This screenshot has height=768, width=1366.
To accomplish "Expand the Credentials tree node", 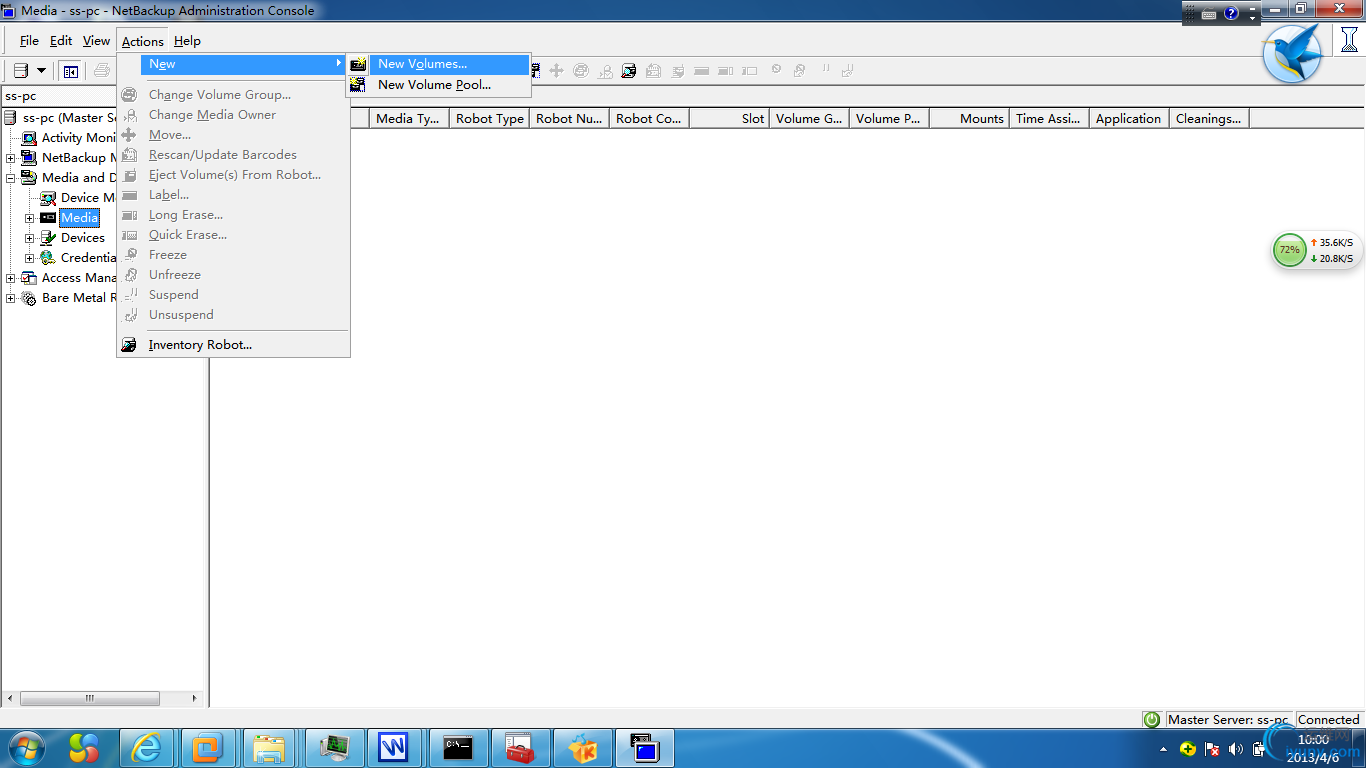I will (x=30, y=258).
